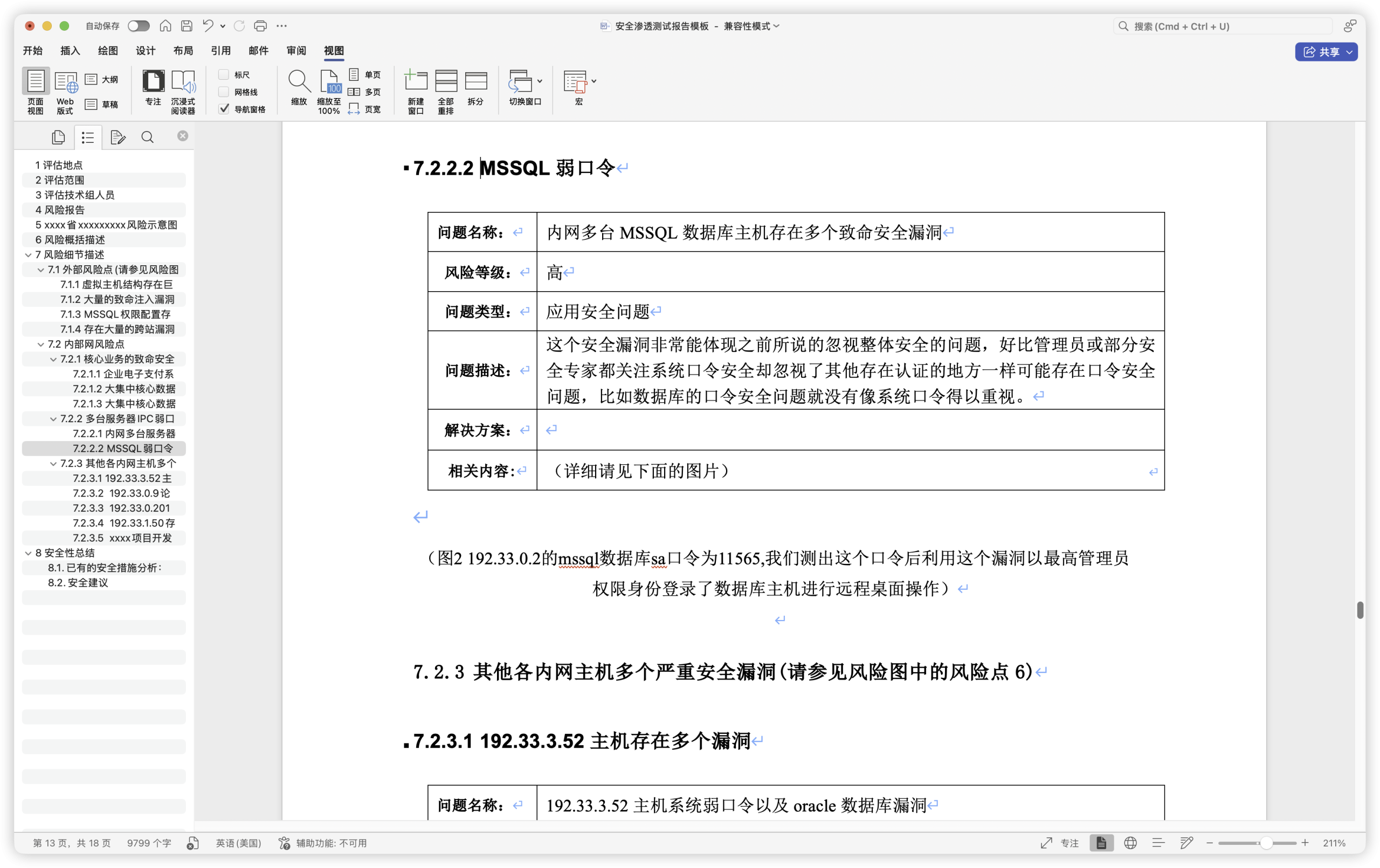Viewport: 1380px width, 868px height.
Task: Collapse the 8 安全性总结 outline node
Action: click(x=28, y=553)
